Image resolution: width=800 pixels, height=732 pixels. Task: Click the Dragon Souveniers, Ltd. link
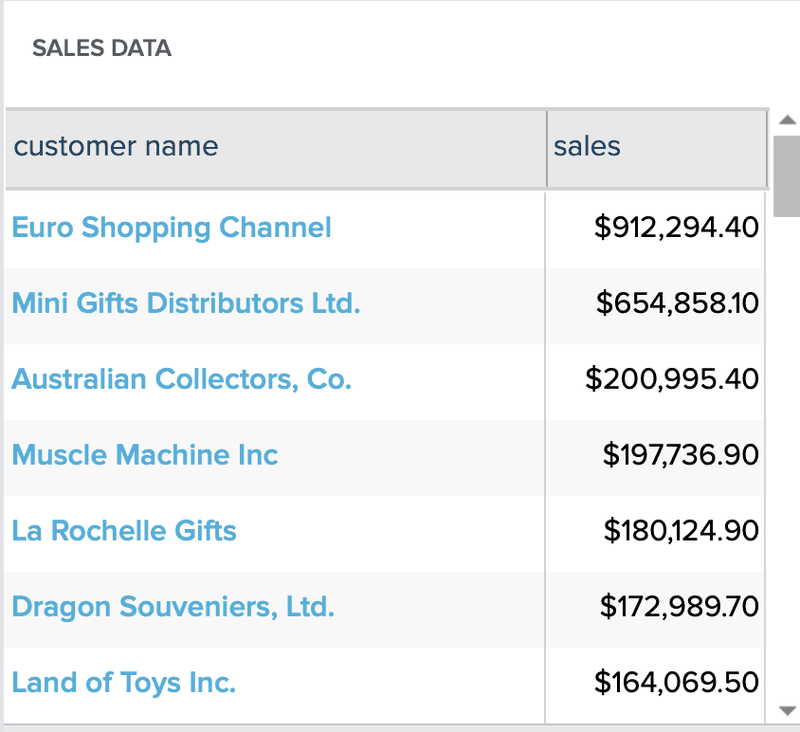(x=173, y=607)
